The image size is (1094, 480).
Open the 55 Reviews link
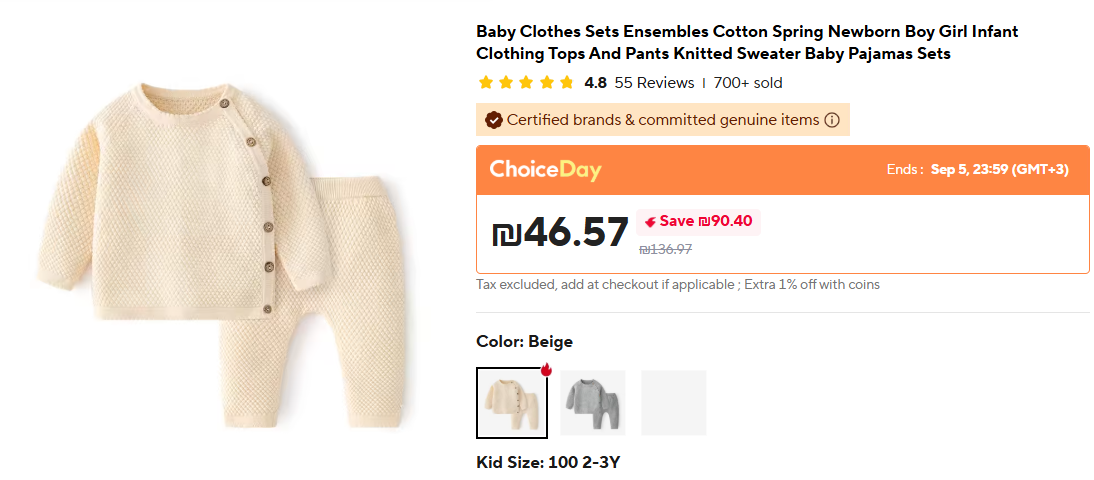point(654,83)
